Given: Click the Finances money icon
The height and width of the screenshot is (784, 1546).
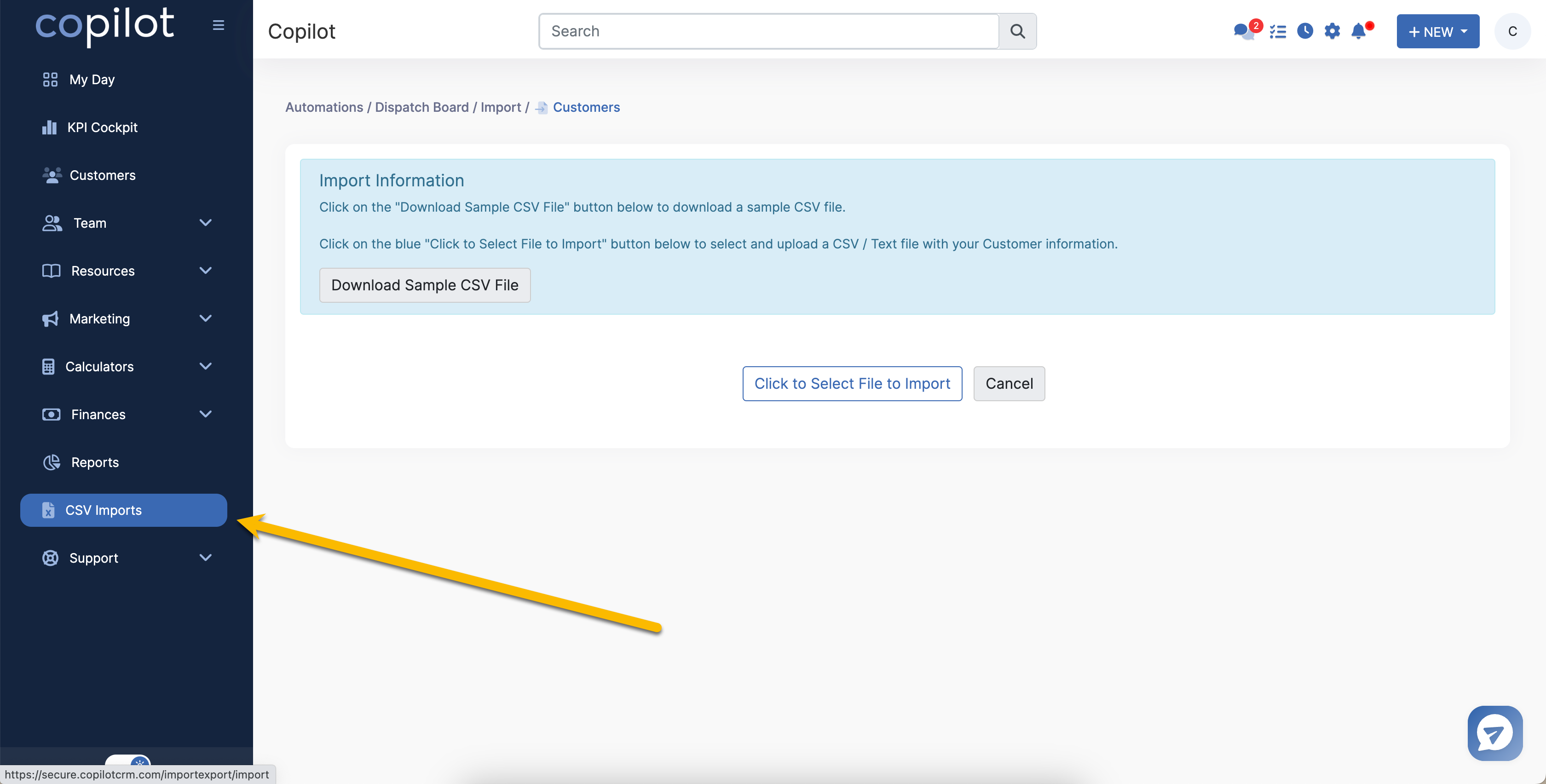Looking at the screenshot, I should point(51,414).
